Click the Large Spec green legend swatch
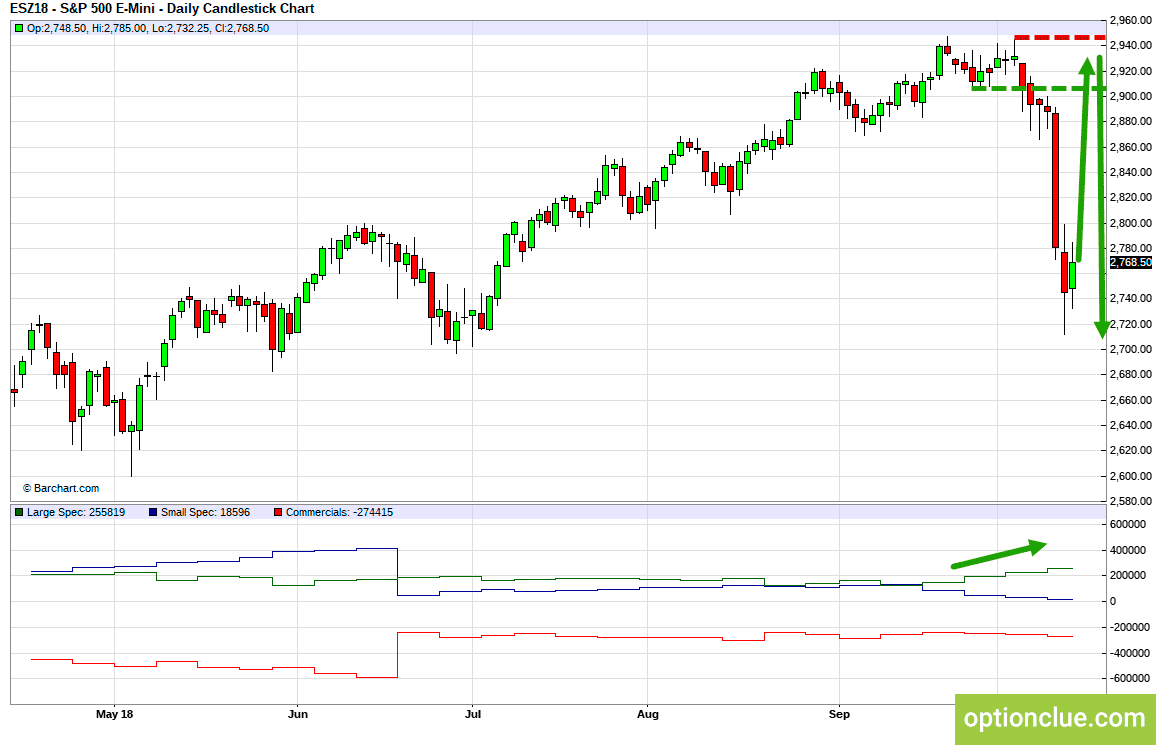 tap(18, 512)
